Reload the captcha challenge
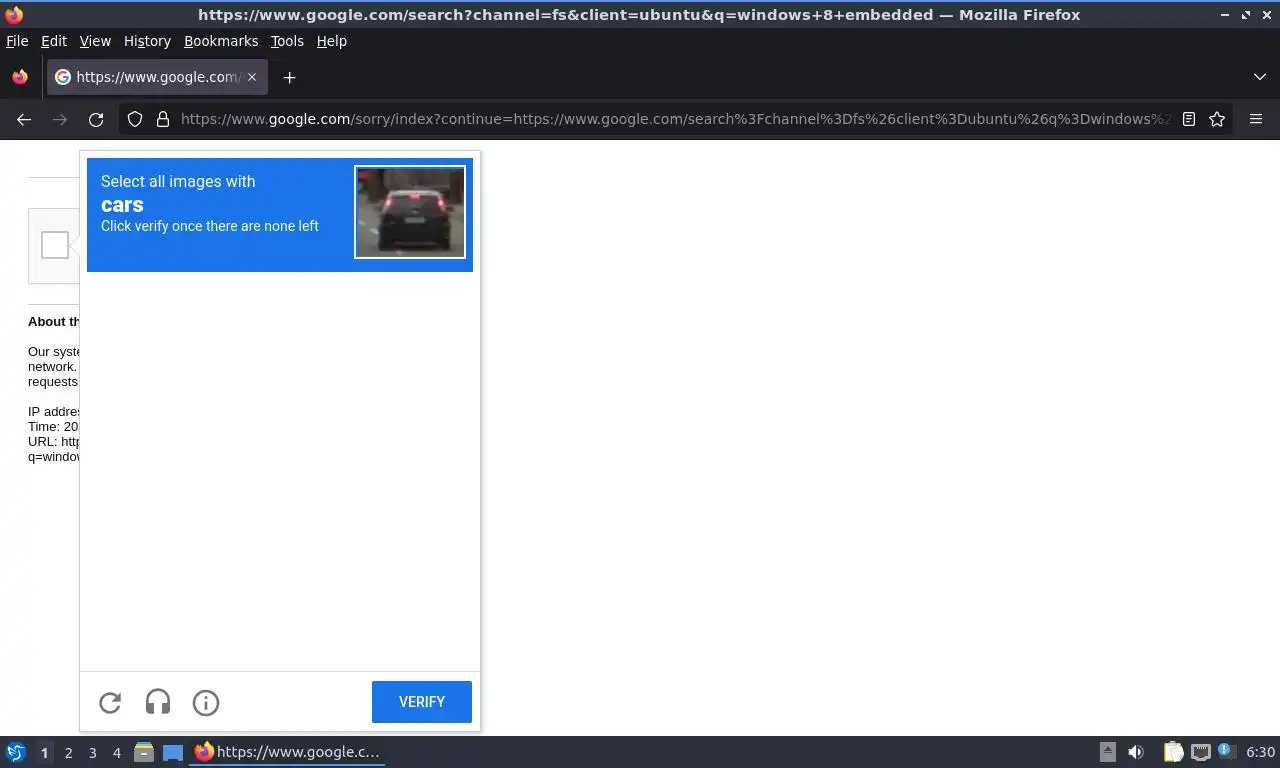Viewport: 1280px width, 768px height. point(110,703)
